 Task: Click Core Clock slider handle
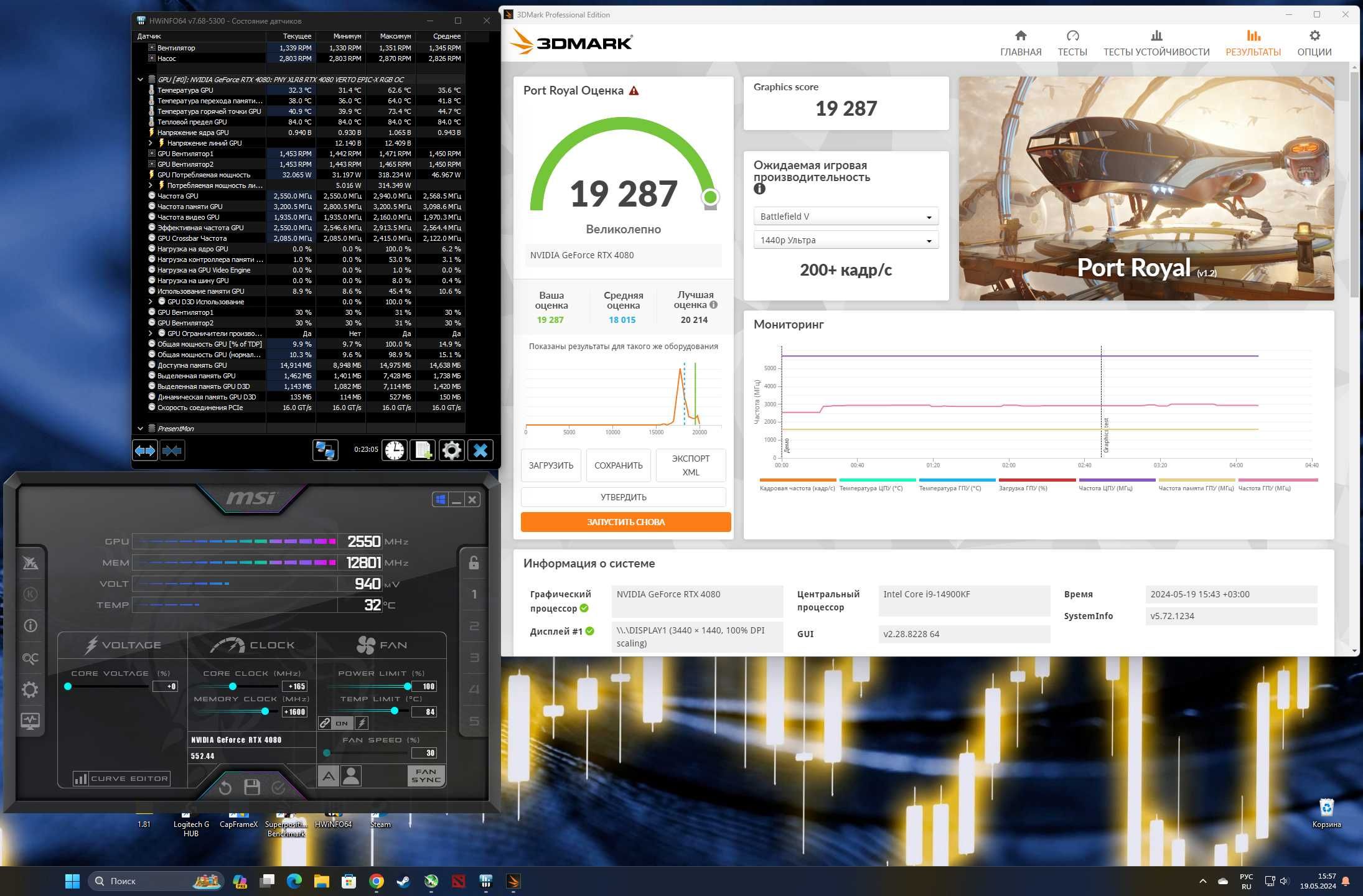point(232,686)
